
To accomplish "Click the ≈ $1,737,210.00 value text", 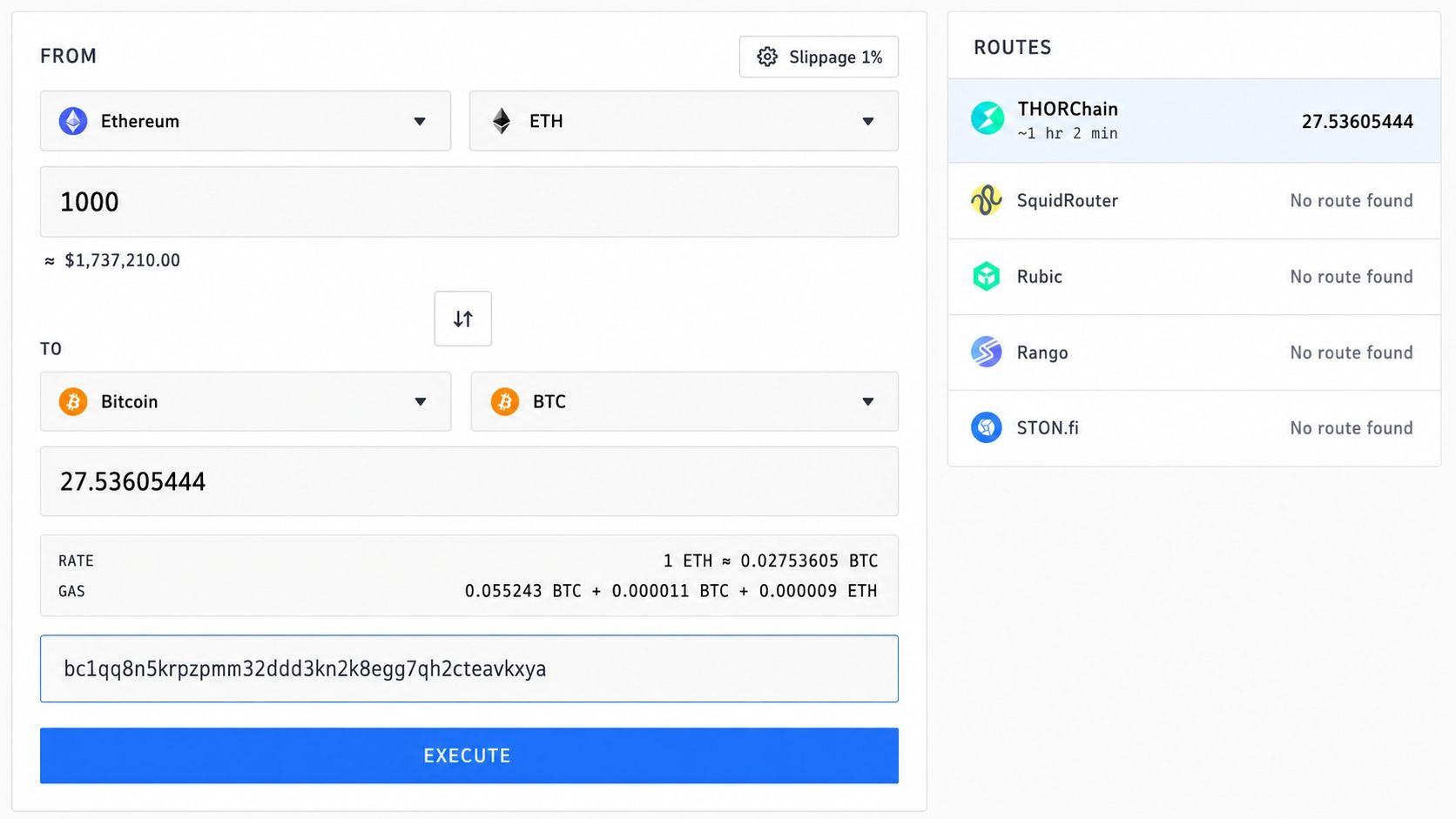I will 112,260.
